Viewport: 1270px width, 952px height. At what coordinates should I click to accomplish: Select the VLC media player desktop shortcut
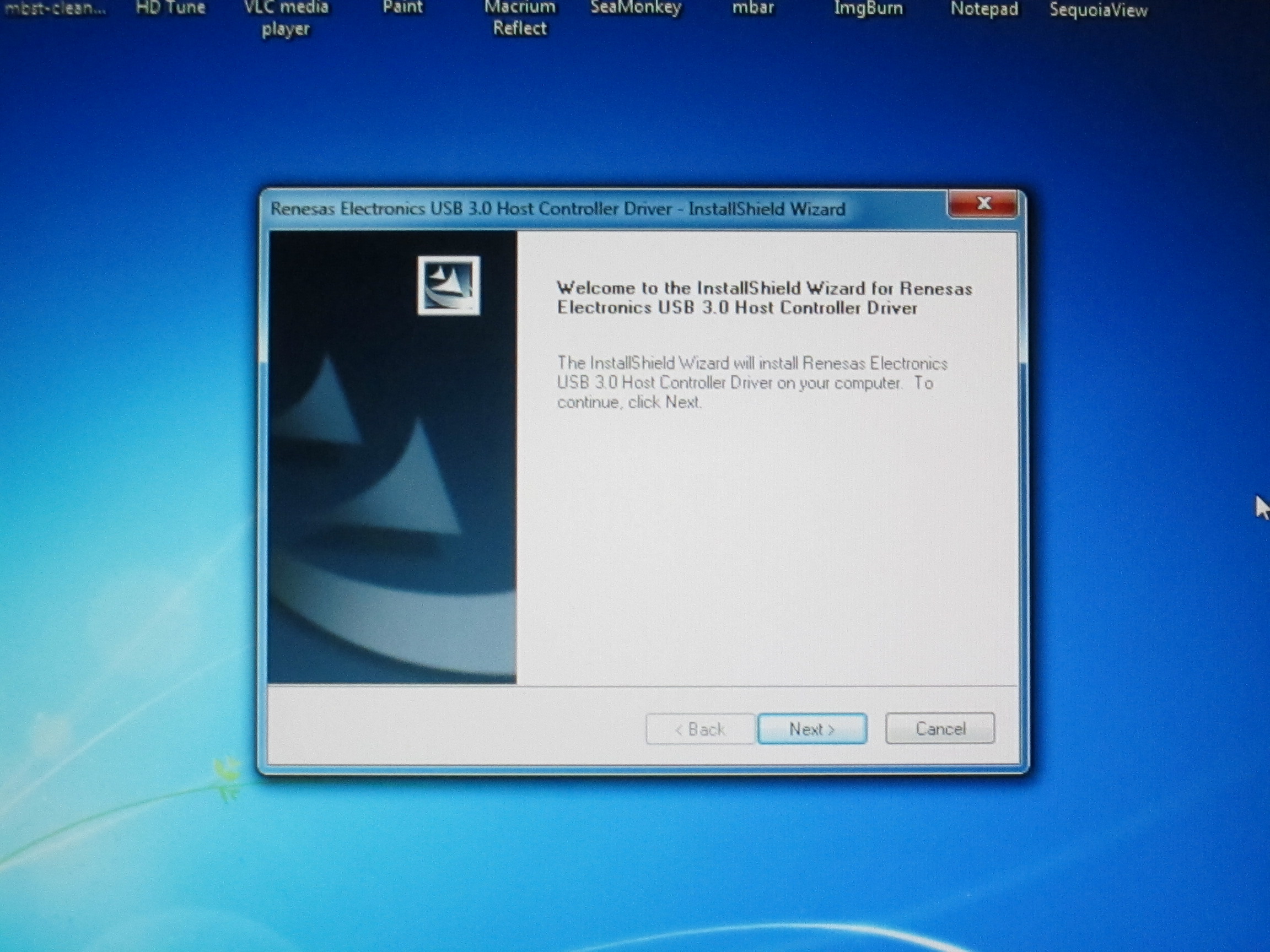pos(286,18)
